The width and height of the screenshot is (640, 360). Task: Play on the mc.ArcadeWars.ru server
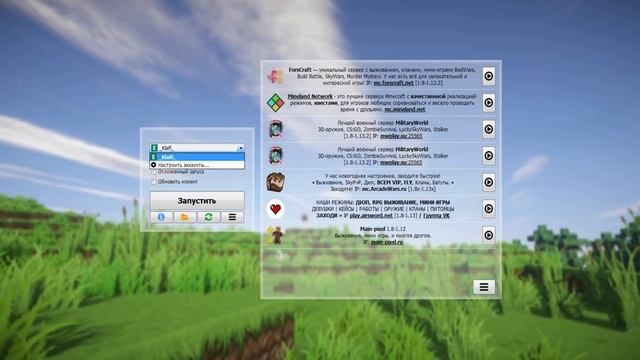489,182
